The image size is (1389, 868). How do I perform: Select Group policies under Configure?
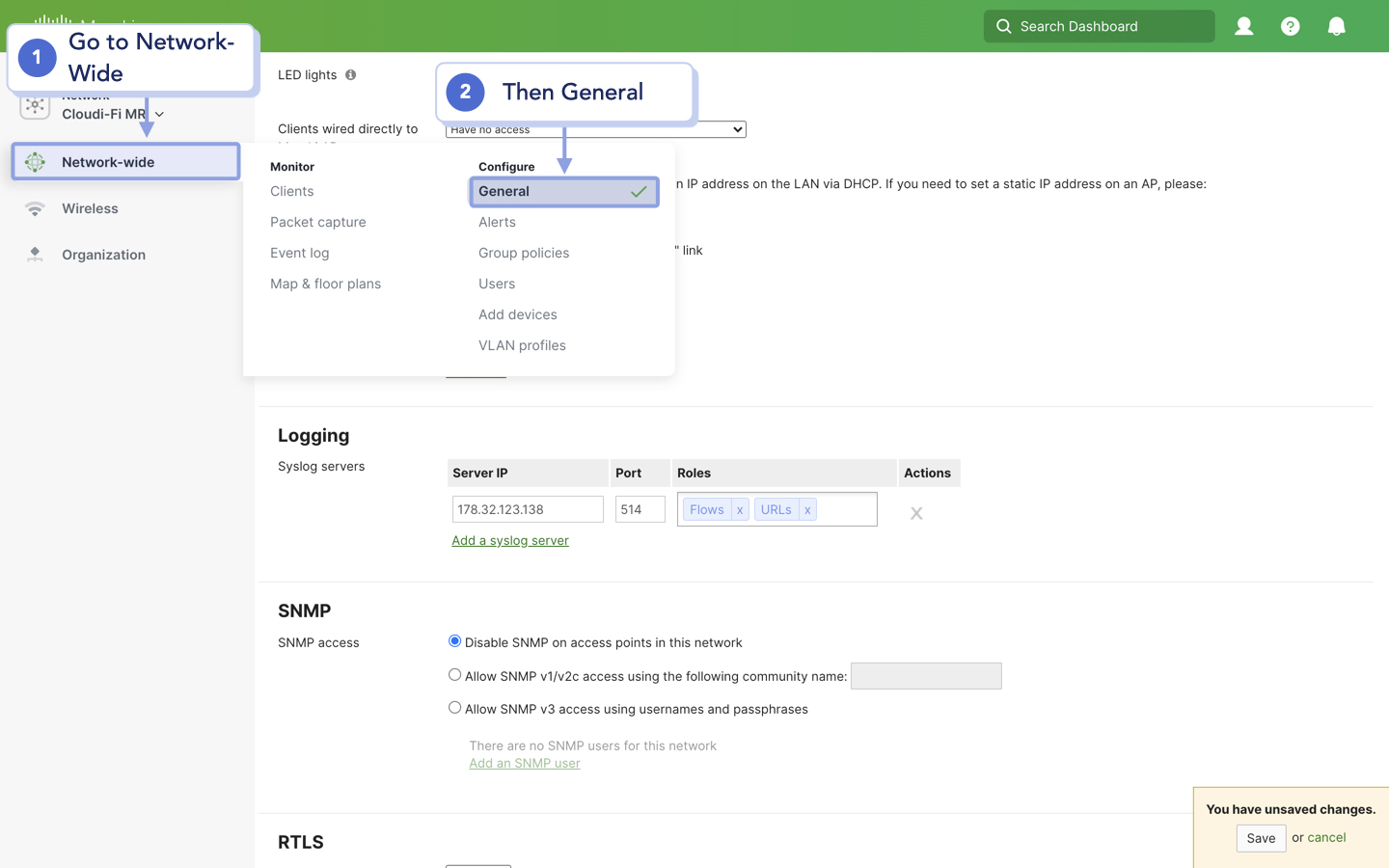click(524, 253)
